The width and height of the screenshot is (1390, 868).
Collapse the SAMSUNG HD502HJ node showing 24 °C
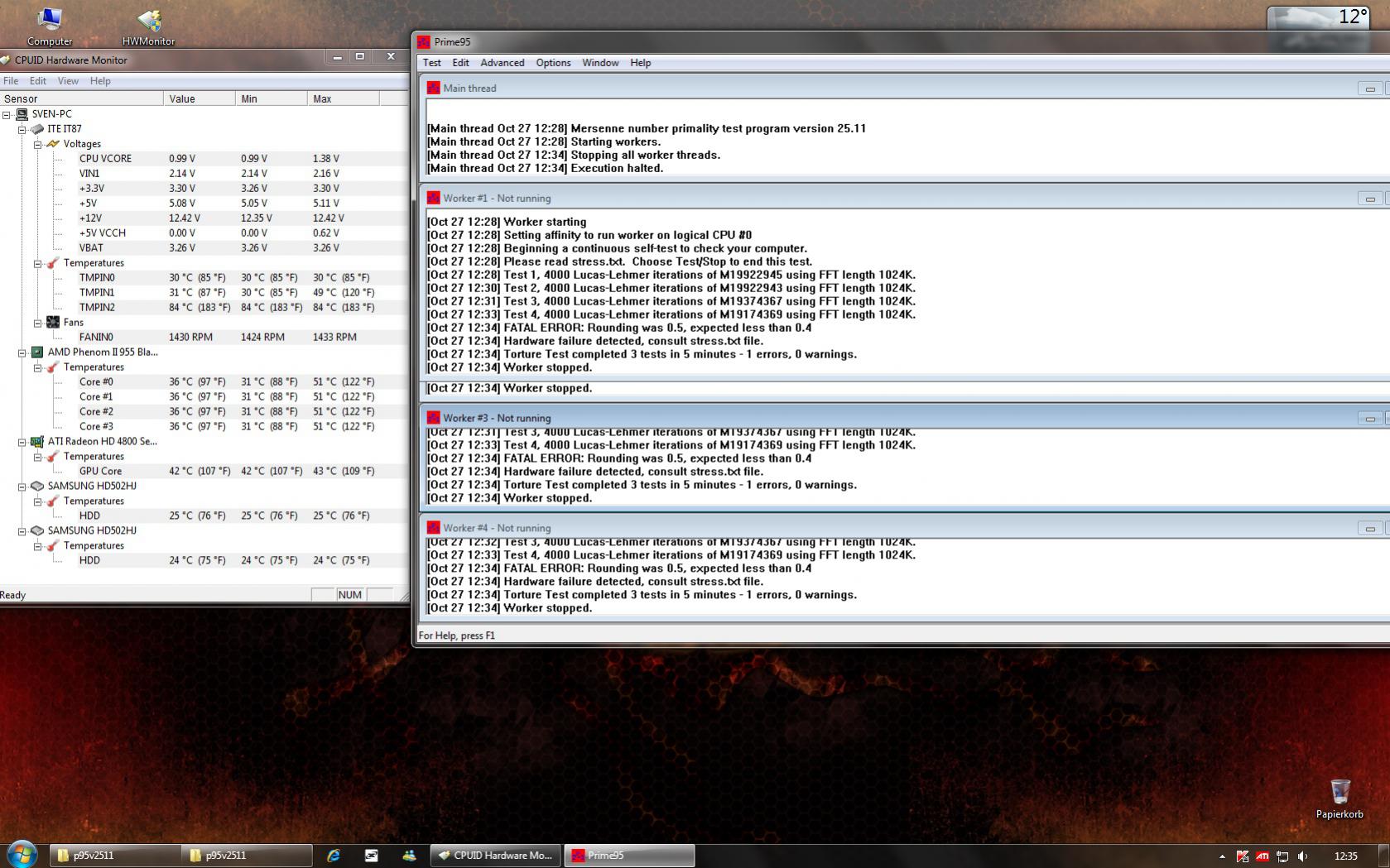(x=22, y=531)
